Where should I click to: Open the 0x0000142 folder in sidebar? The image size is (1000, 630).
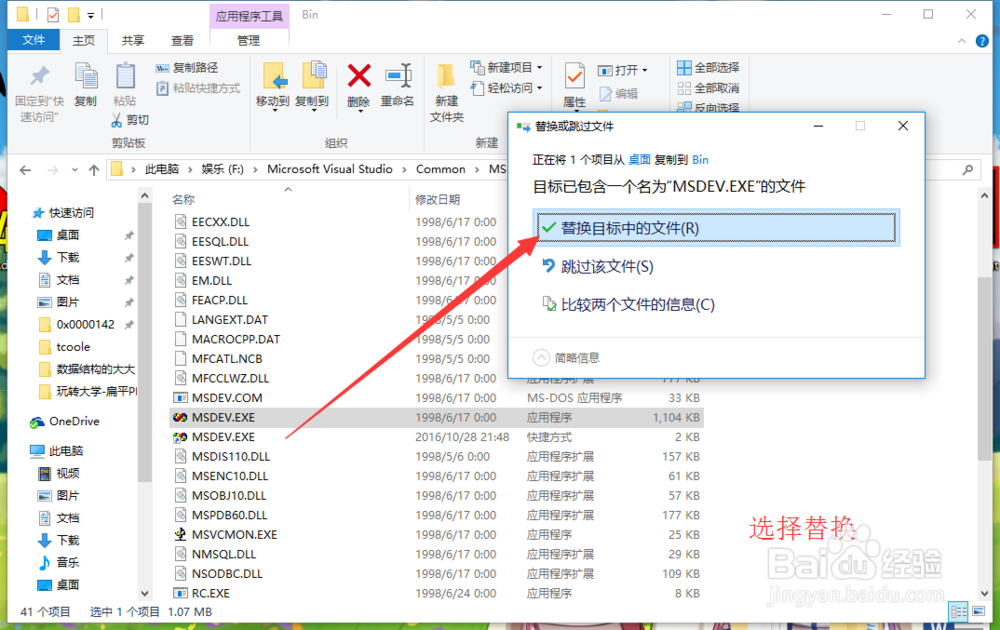pos(77,324)
